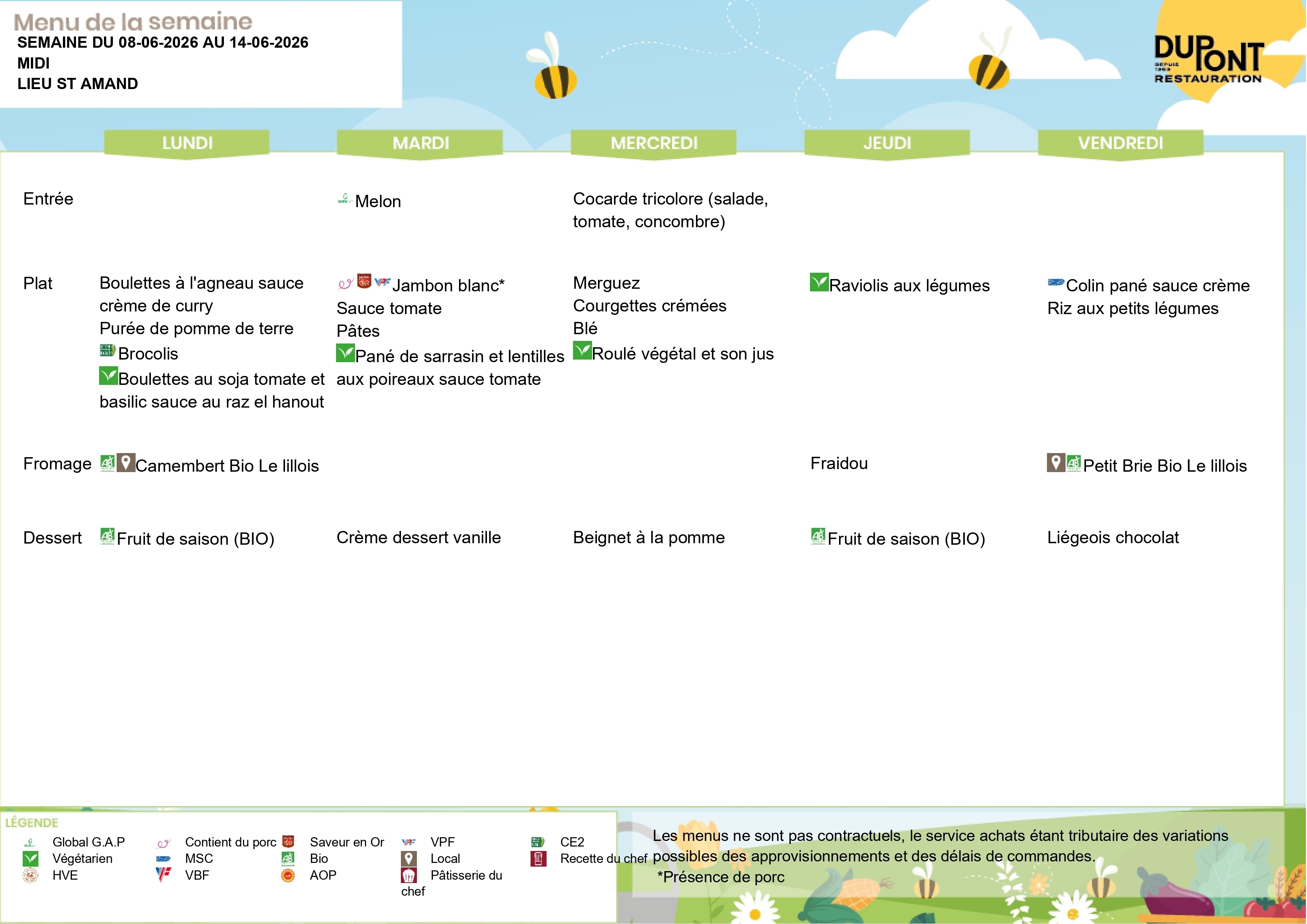Click the Bio icon beside Petit Brie

(1074, 463)
